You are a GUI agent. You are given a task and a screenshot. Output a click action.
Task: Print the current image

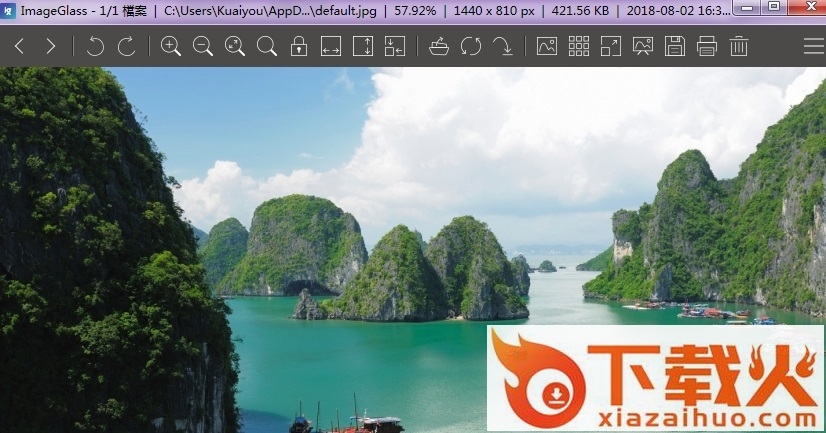click(707, 46)
